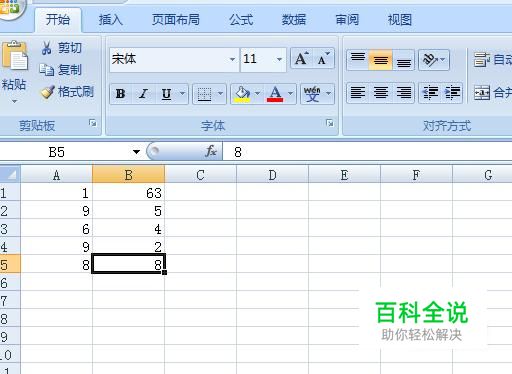Click the Paste clipboard icon
Image resolution: width=512 pixels, height=374 pixels.
15,56
